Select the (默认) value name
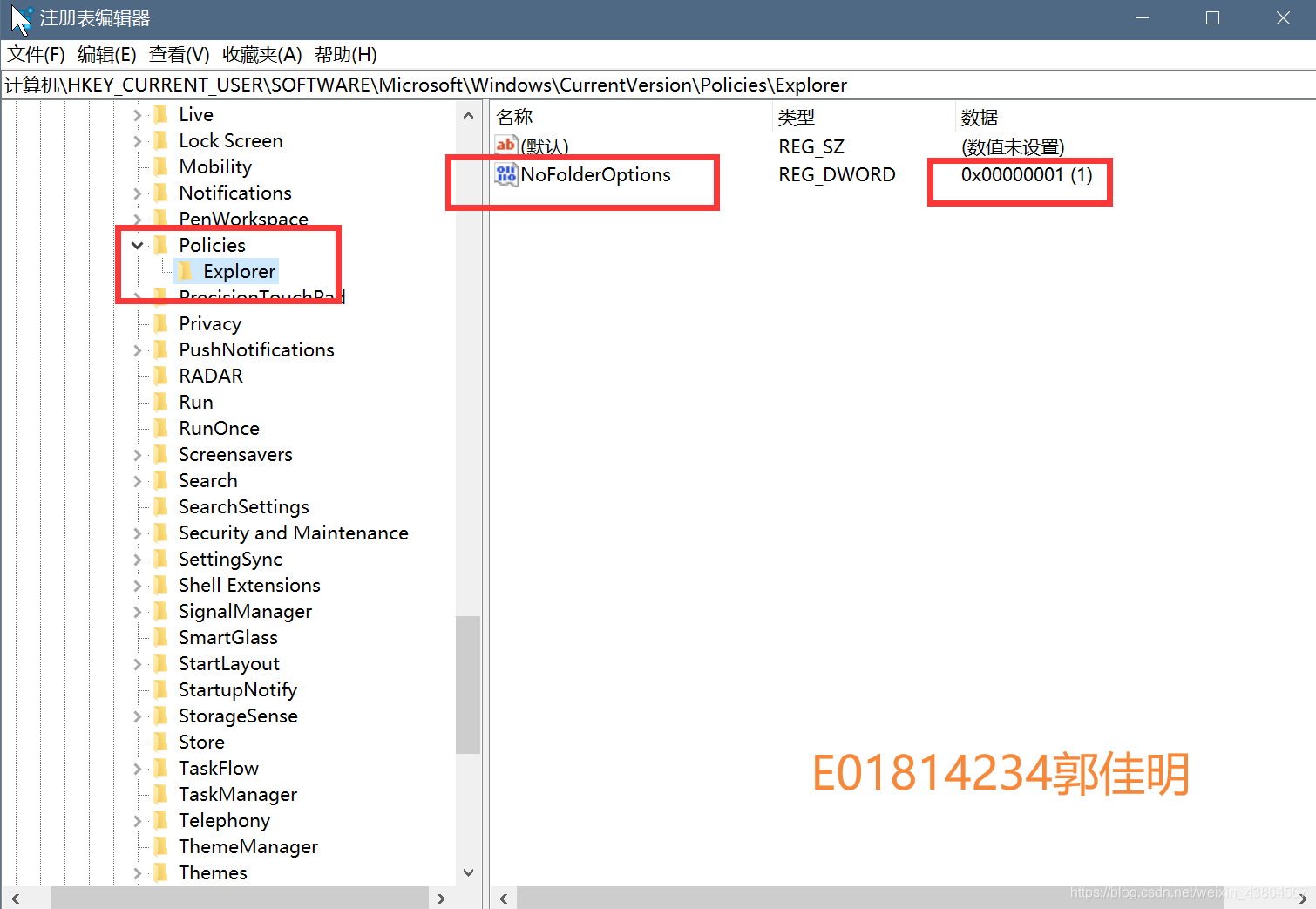Screen dimensions: 1316x909 (x=545, y=147)
